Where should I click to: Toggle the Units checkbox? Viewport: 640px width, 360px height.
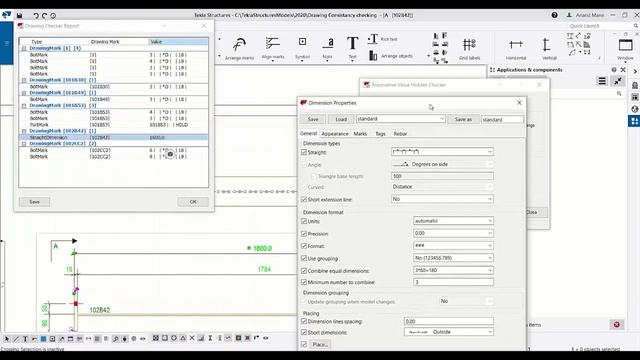[x=304, y=221]
